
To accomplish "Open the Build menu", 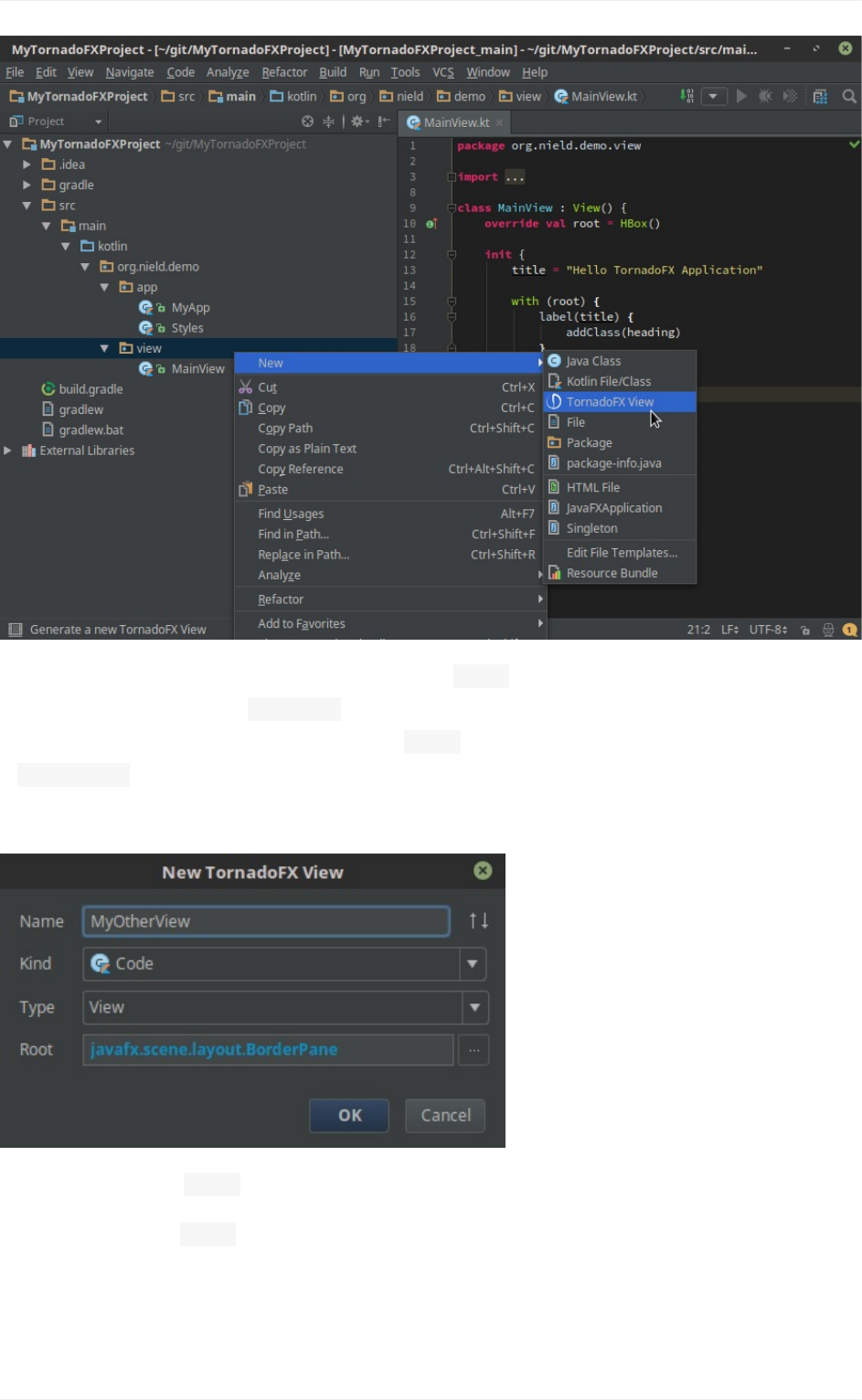I will [333, 72].
